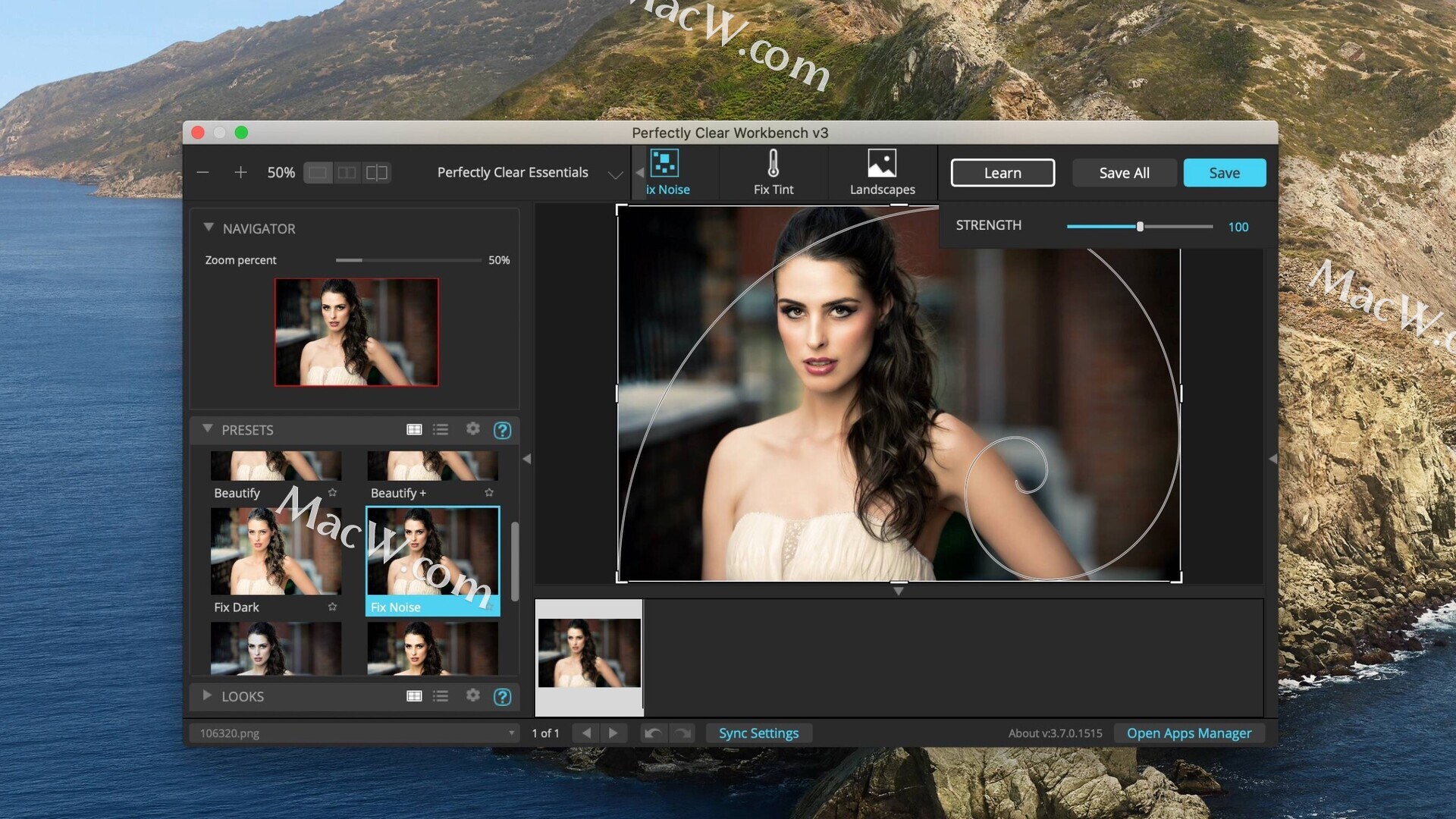Open the 106320.png file dropdown
Viewport: 1456px width, 819px height.
click(355, 733)
